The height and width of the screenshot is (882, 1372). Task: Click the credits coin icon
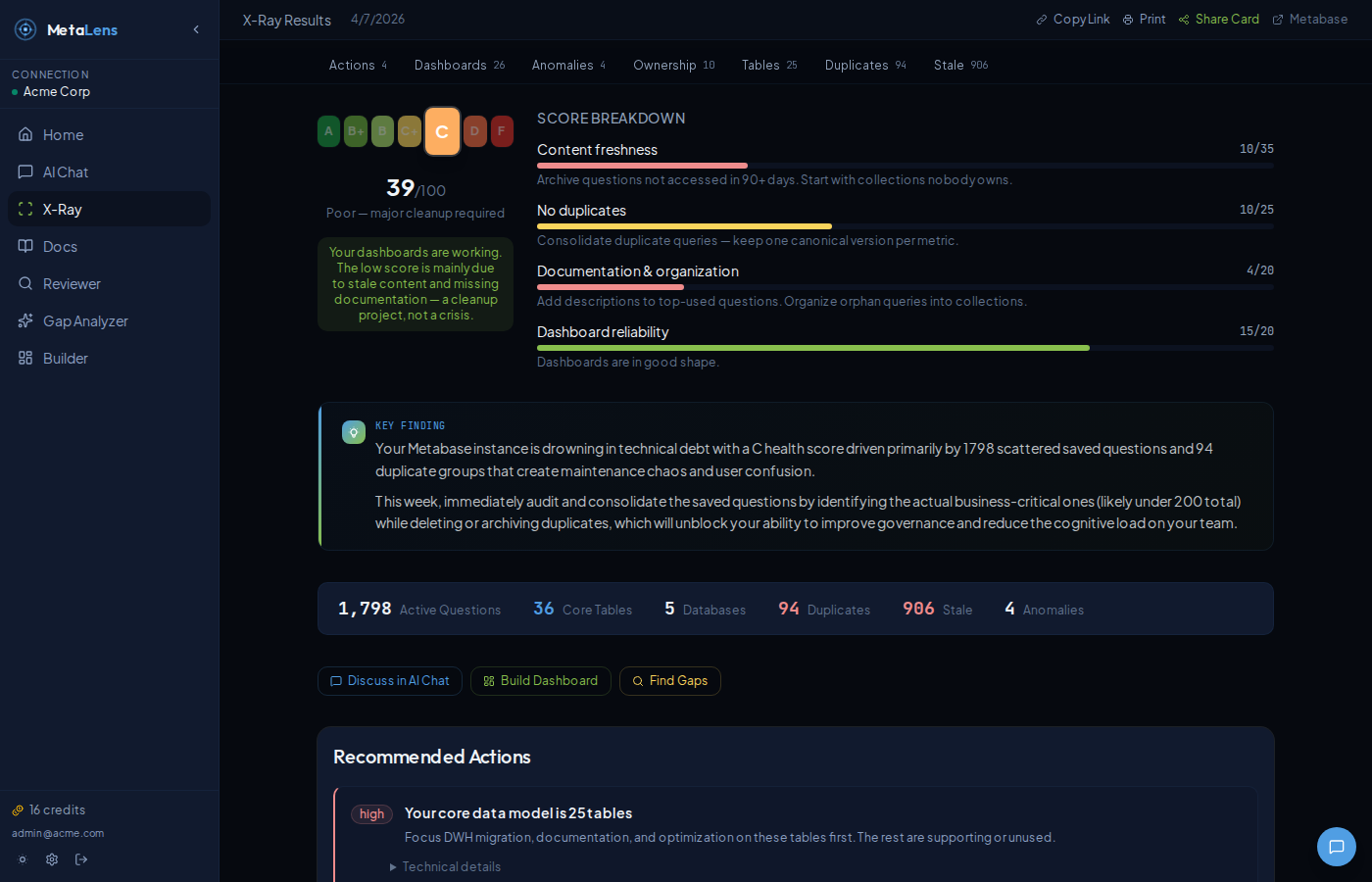tap(18, 810)
